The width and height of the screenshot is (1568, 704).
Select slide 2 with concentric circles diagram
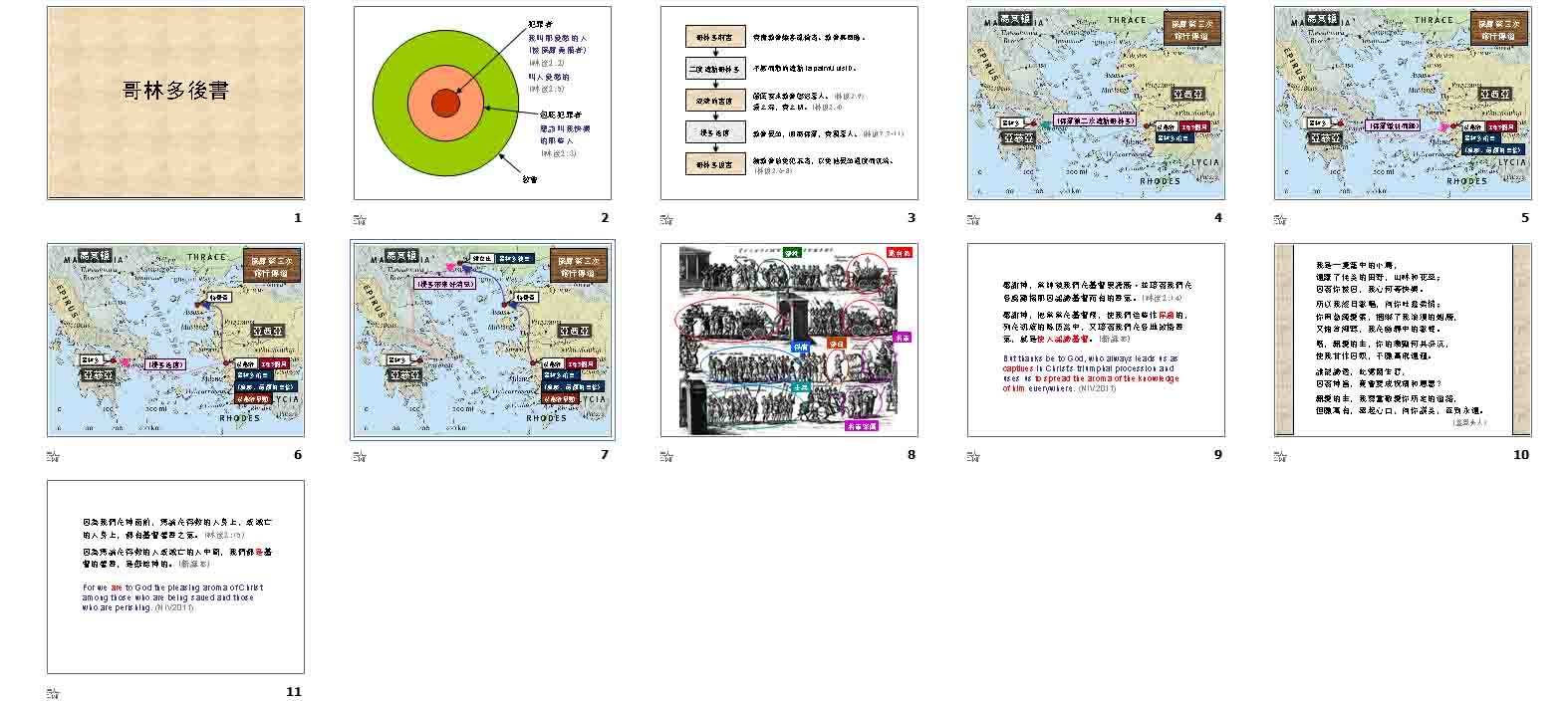(482, 104)
